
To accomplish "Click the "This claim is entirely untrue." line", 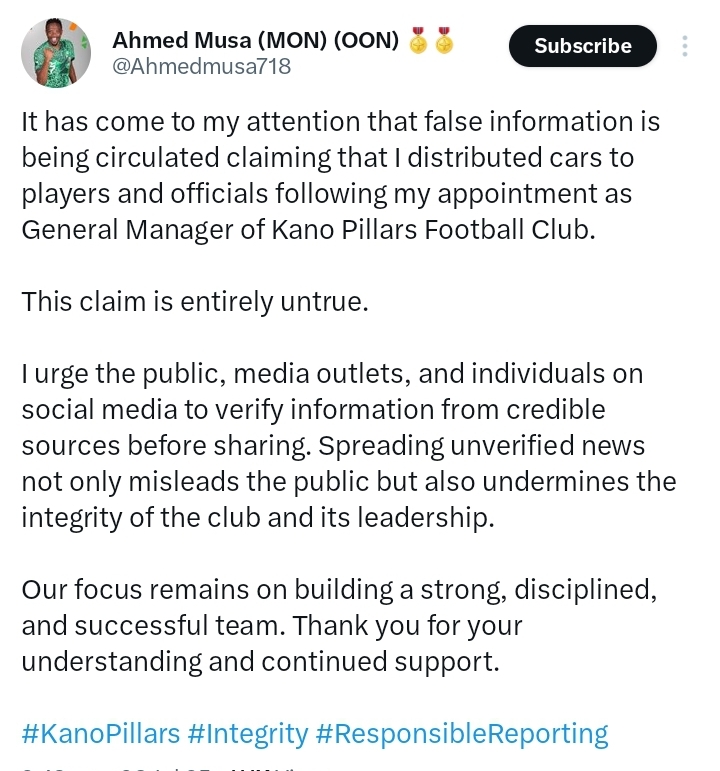I will (195, 301).
